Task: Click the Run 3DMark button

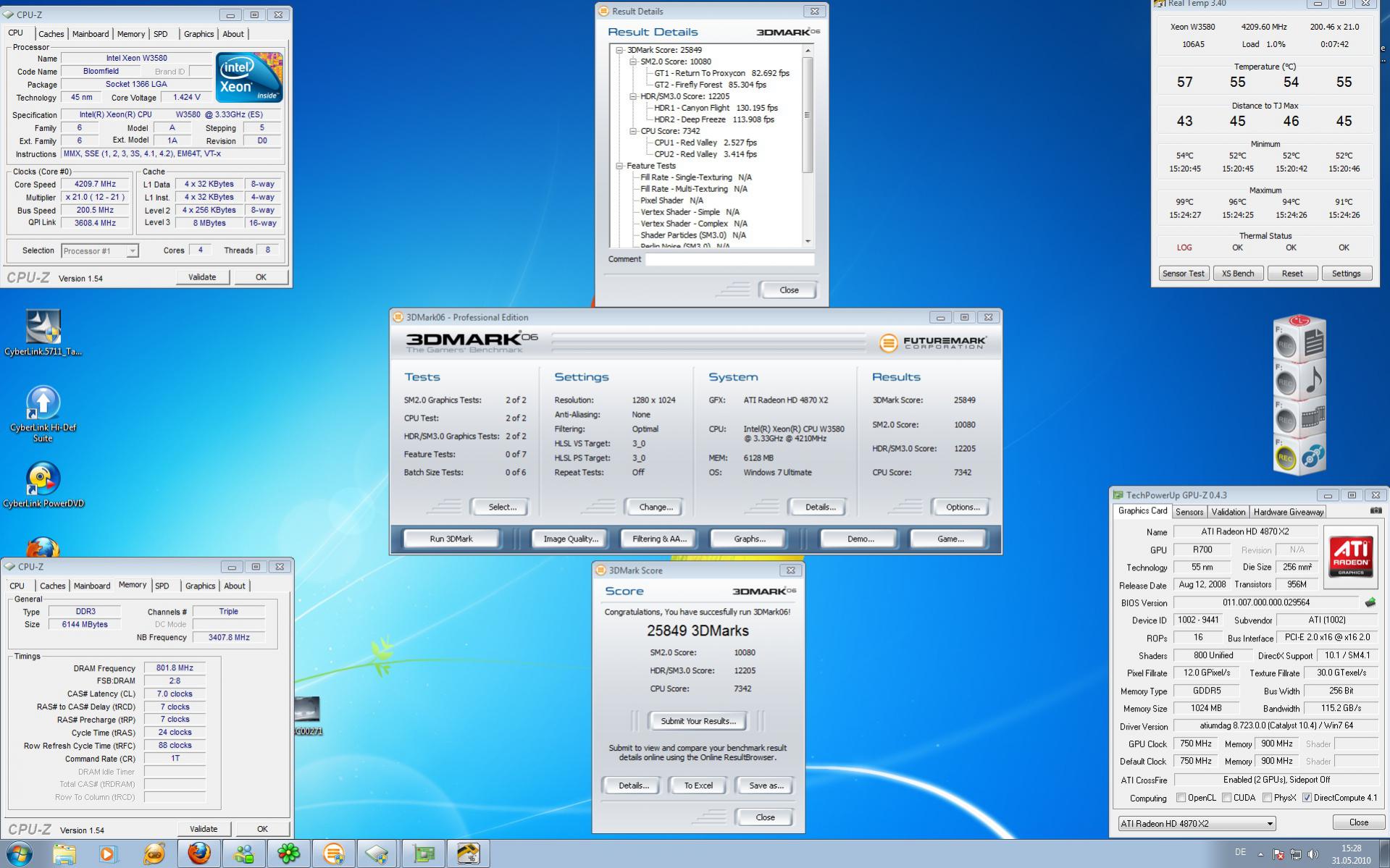Action: point(451,539)
